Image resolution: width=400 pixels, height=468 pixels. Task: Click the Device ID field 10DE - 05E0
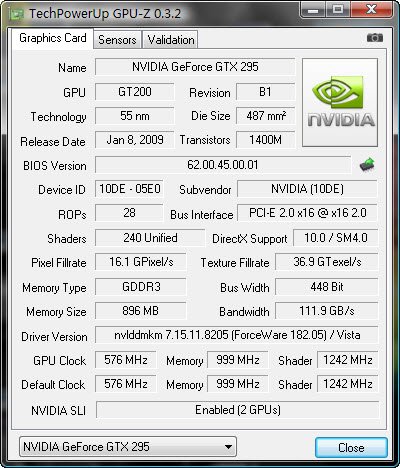(129, 189)
